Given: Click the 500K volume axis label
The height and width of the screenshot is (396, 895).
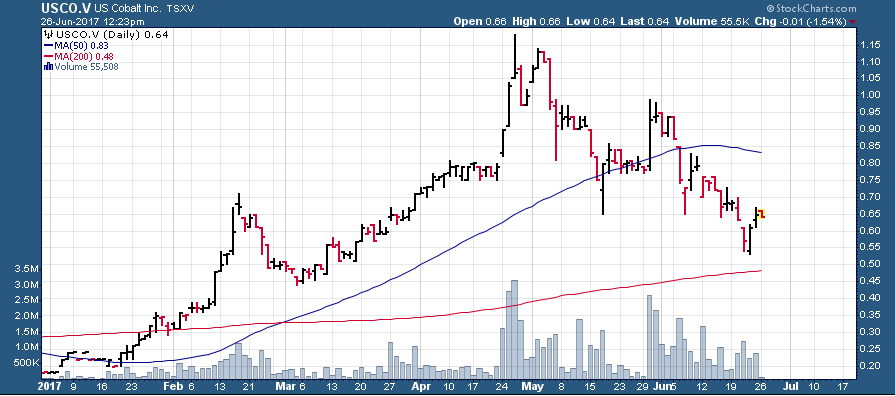Looking at the screenshot, I should [x=27, y=363].
